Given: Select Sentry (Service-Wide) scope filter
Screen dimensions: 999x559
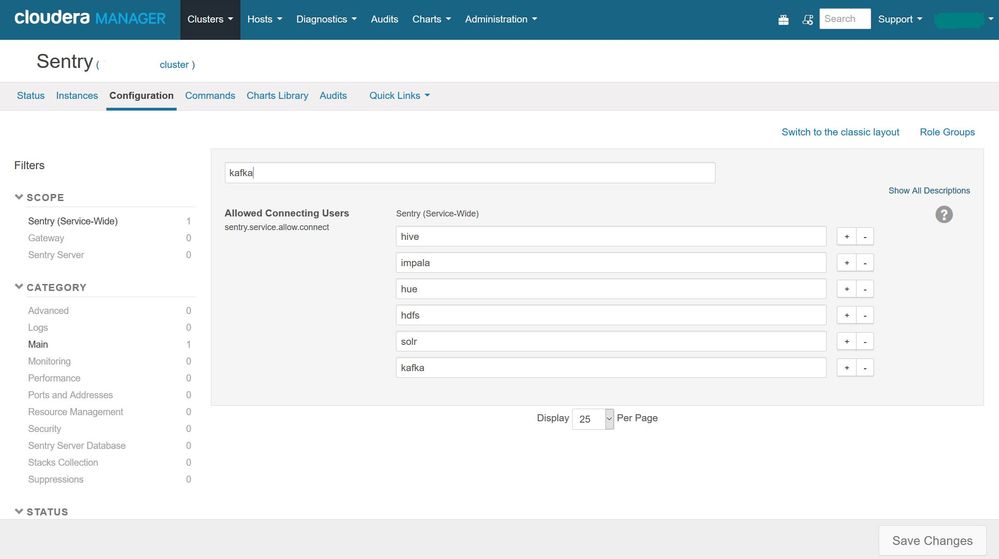Looking at the screenshot, I should tap(73, 221).
